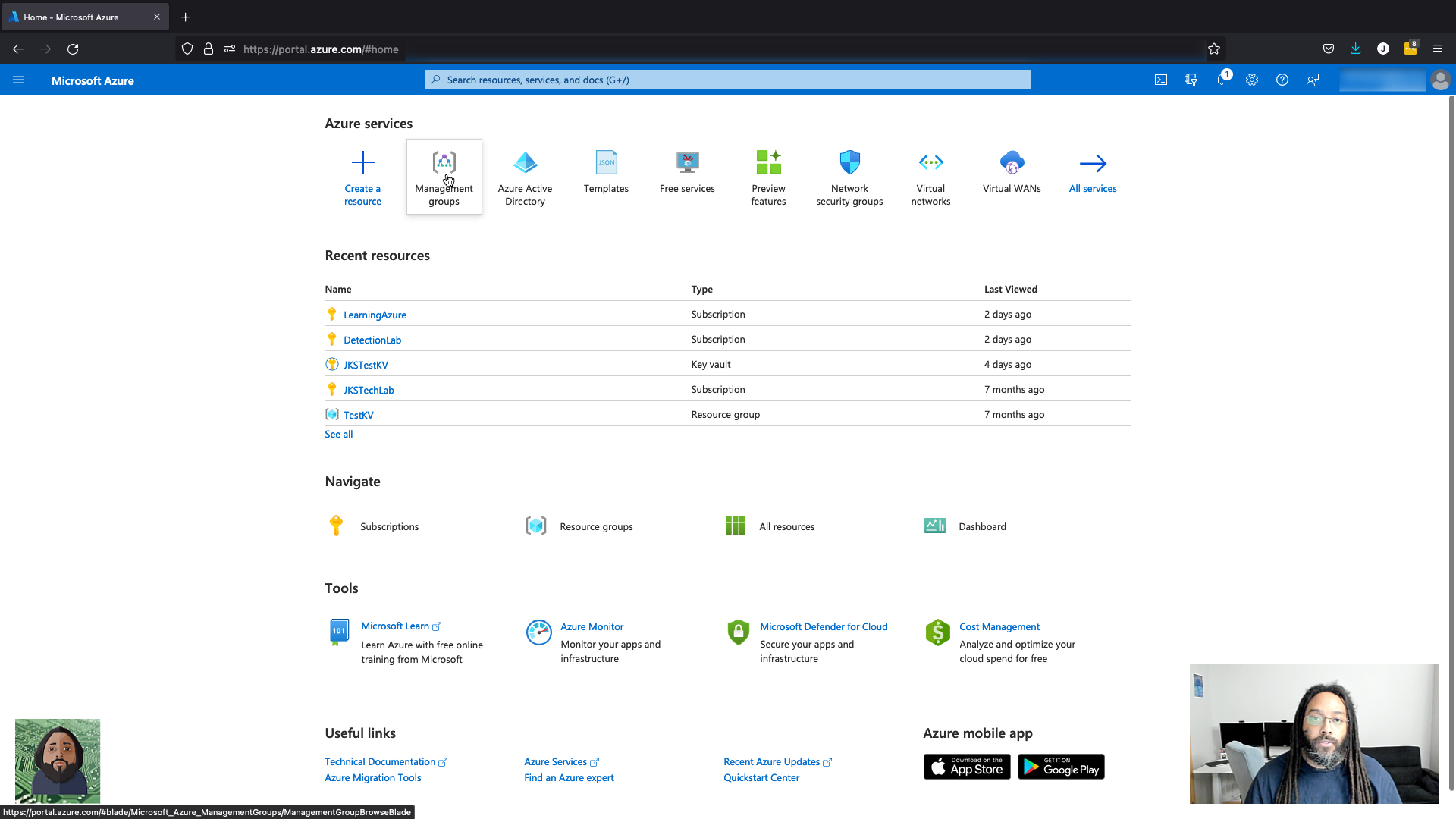1456x819 pixels.
Task: Open LearningAzure subscription
Action: pos(375,315)
